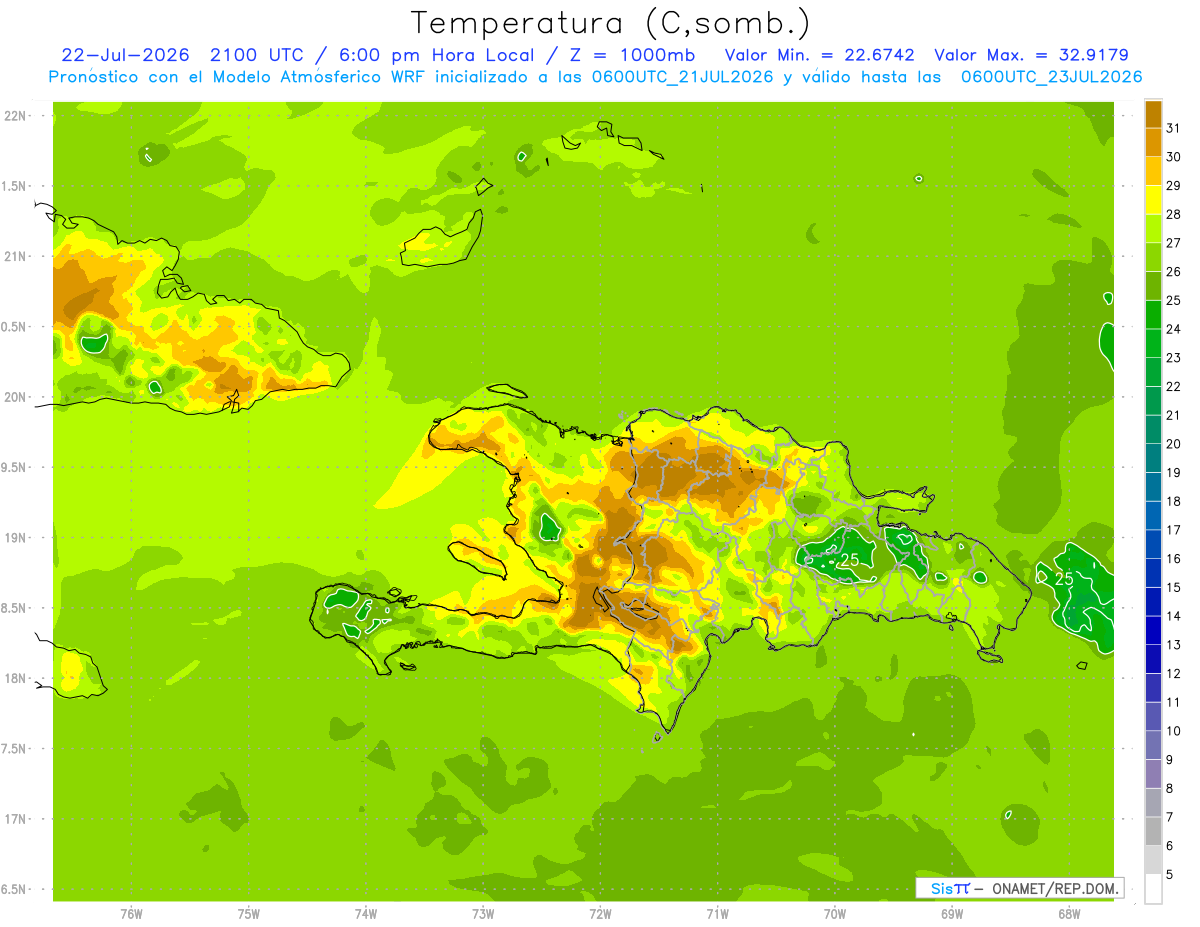Image resolution: width=1200 pixels, height=927 pixels.
Task: Click the title 'Temperatura (C,somb.)'
Action: [x=611, y=23]
